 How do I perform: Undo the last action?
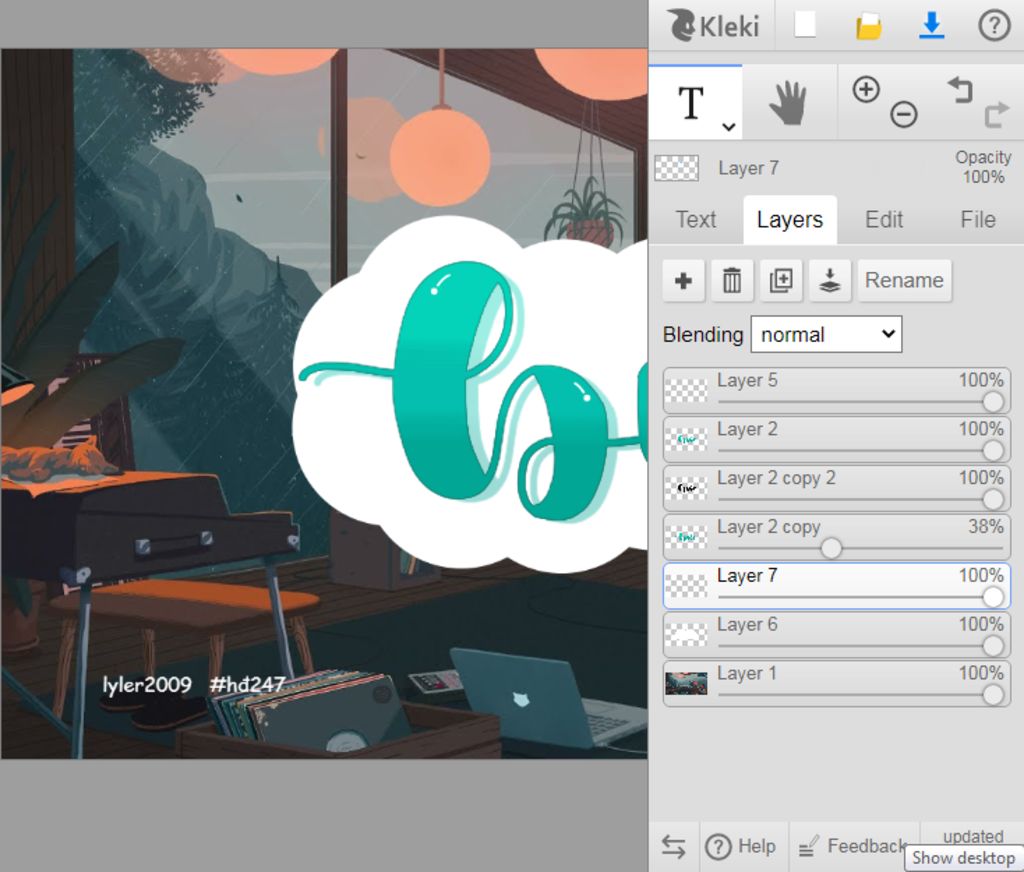tap(960, 90)
